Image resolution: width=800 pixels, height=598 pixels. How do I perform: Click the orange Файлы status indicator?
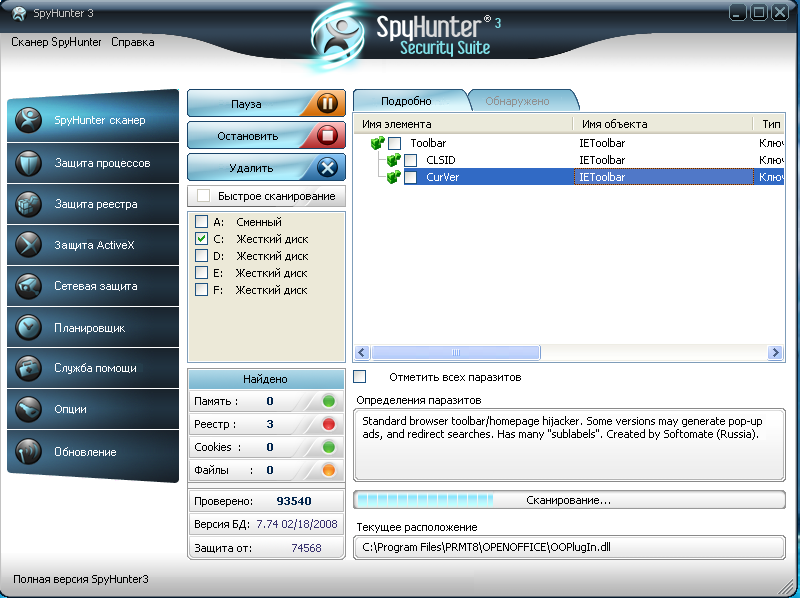click(x=329, y=470)
